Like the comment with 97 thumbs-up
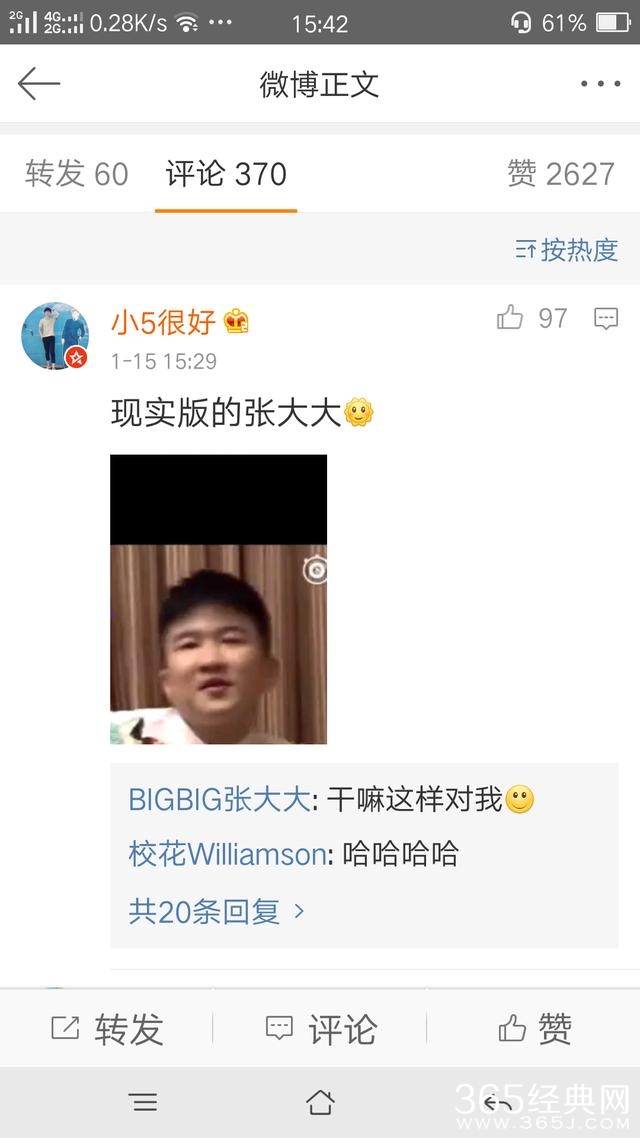 pos(510,318)
